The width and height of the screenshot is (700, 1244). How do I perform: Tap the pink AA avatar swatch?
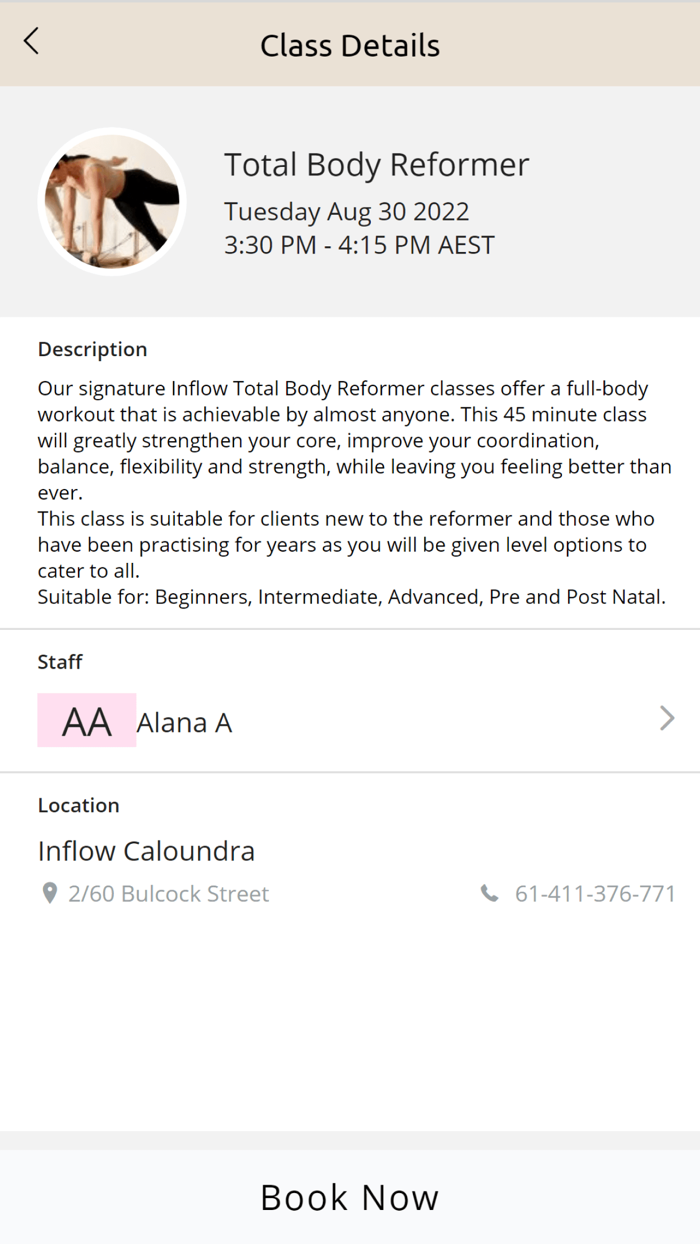click(x=86, y=719)
